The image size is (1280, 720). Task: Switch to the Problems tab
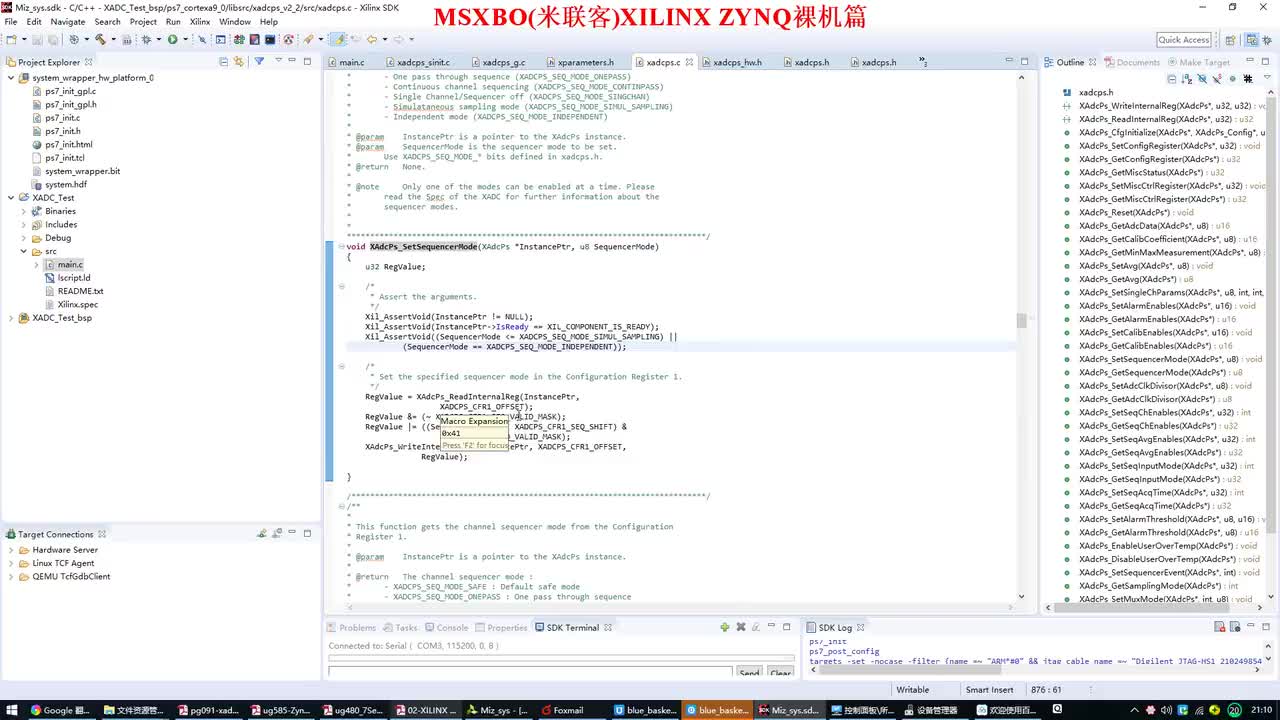pyautogui.click(x=350, y=628)
